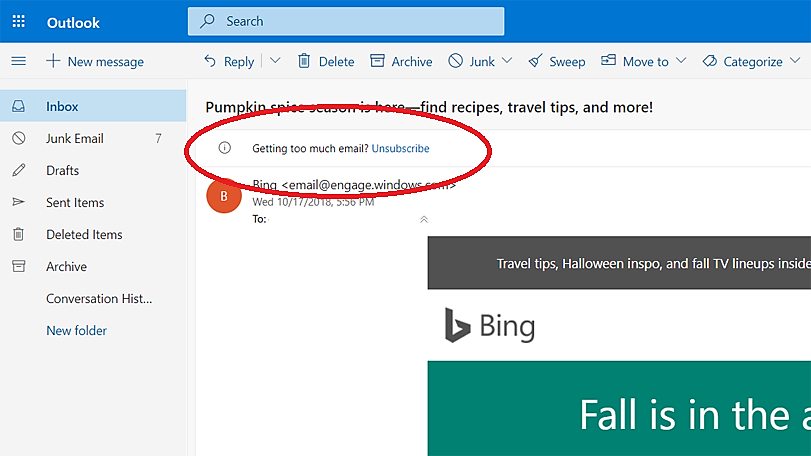
Task: Open the app launcher grid icon
Action: tap(19, 21)
